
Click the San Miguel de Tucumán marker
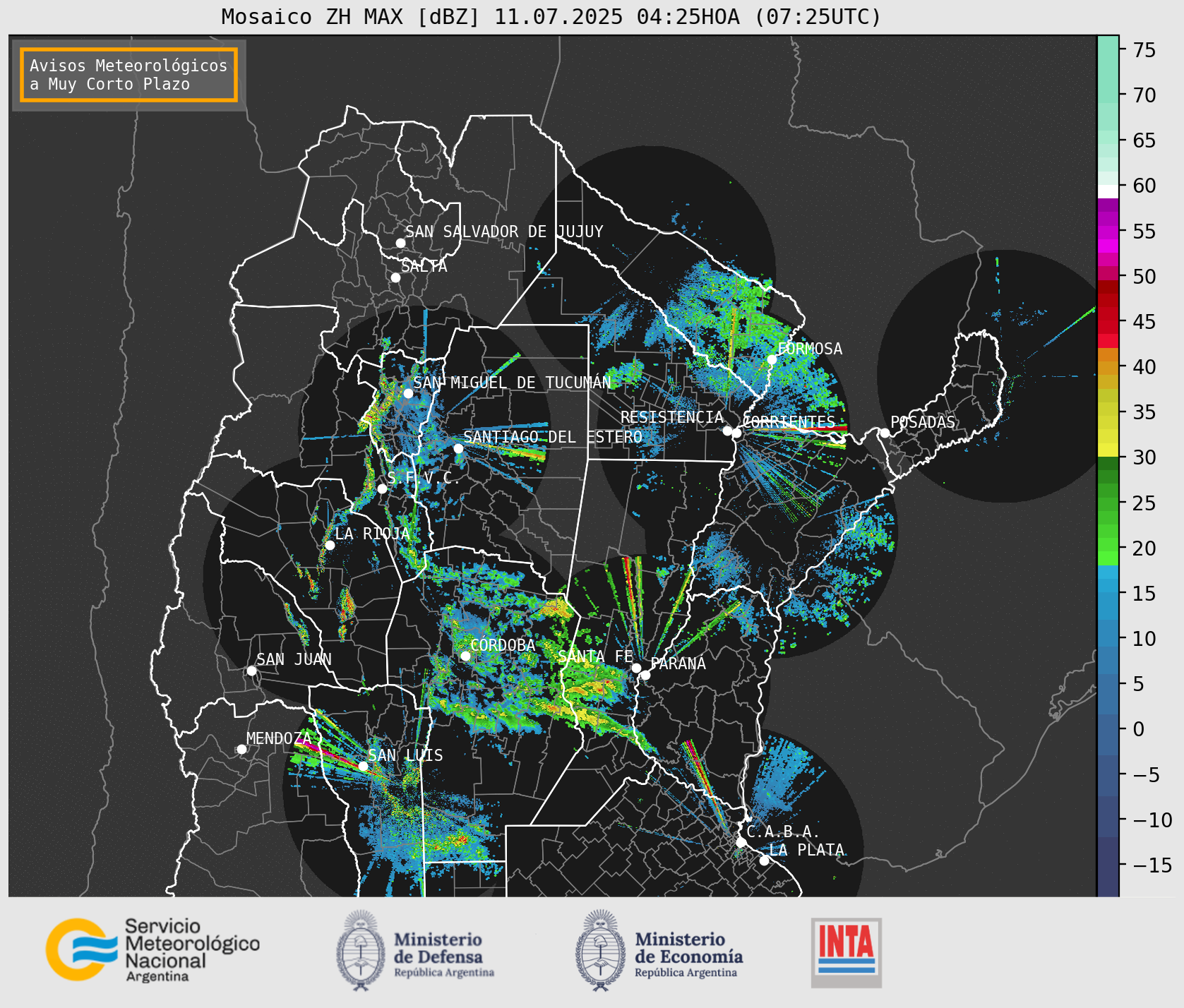coord(407,393)
